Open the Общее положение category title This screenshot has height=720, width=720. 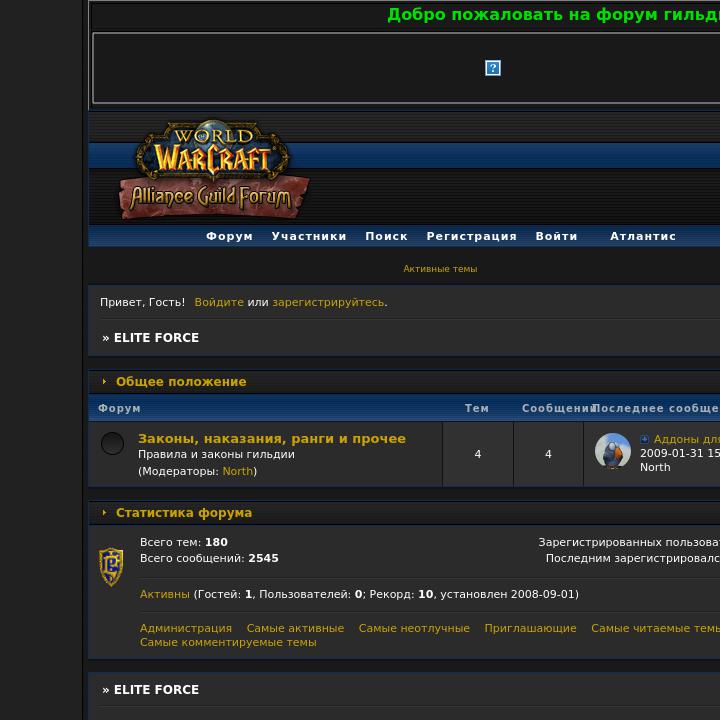[181, 382]
